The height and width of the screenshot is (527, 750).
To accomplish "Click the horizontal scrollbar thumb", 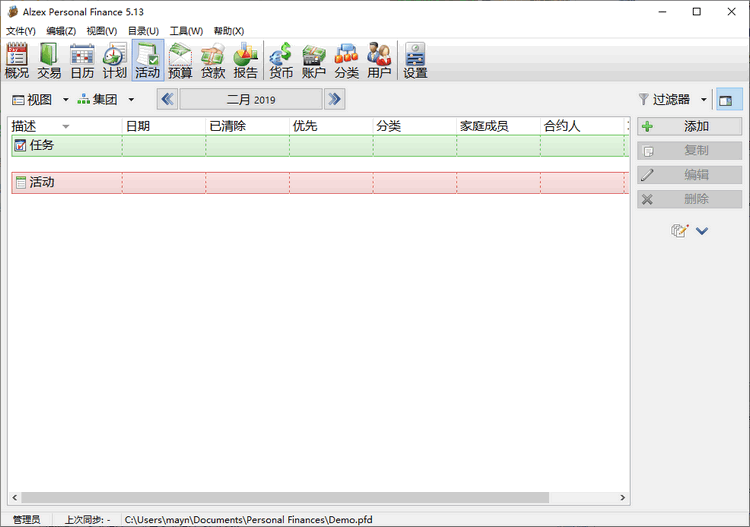I will 285,498.
